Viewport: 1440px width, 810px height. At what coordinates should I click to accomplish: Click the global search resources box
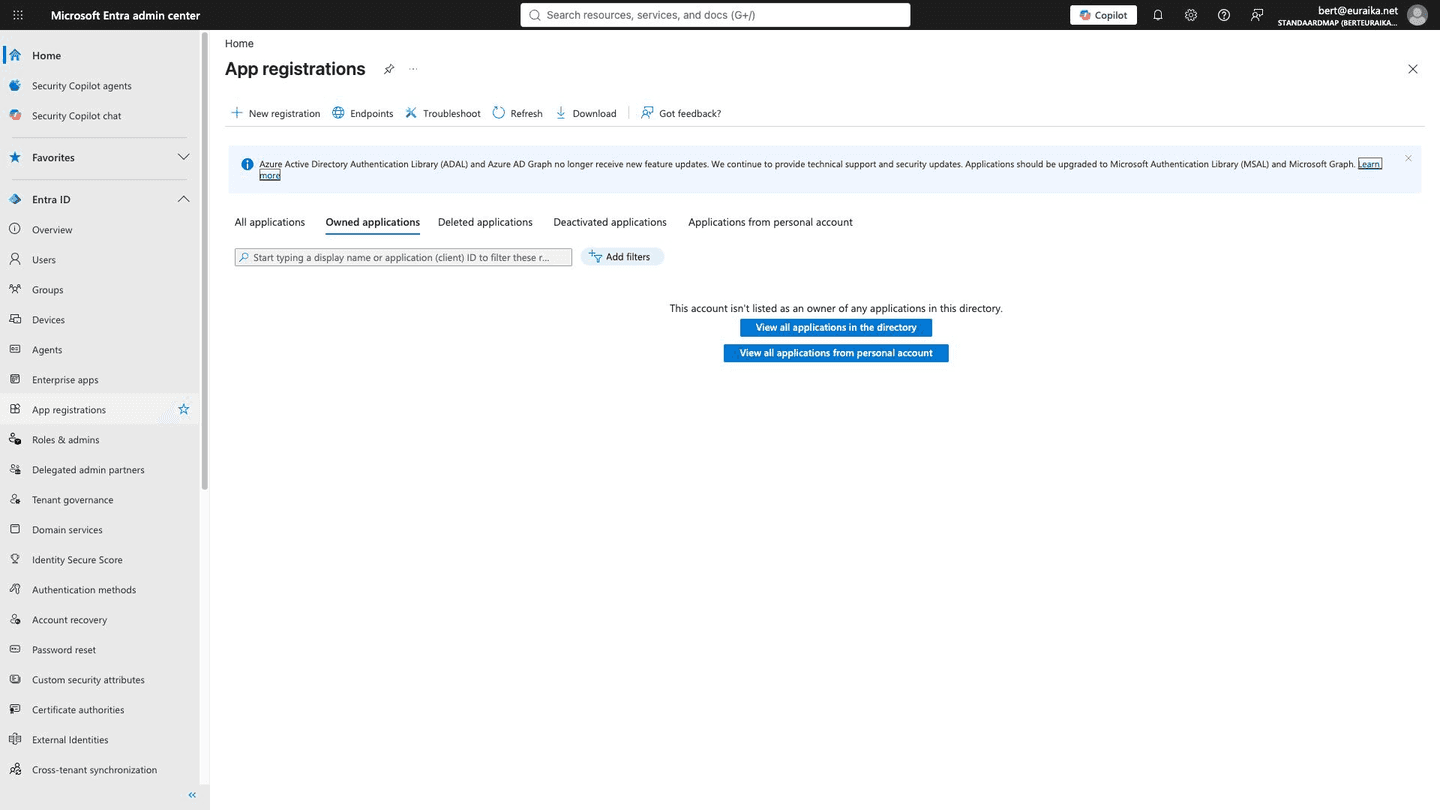715,15
